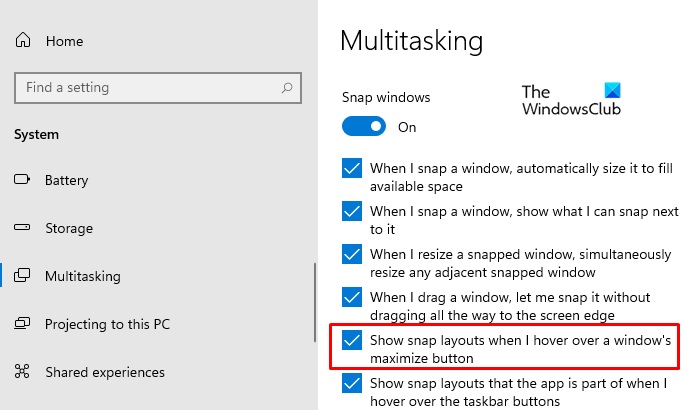Uncheck snap without dragging to screen edge
Viewport: 700px width, 410px height.
(352, 297)
